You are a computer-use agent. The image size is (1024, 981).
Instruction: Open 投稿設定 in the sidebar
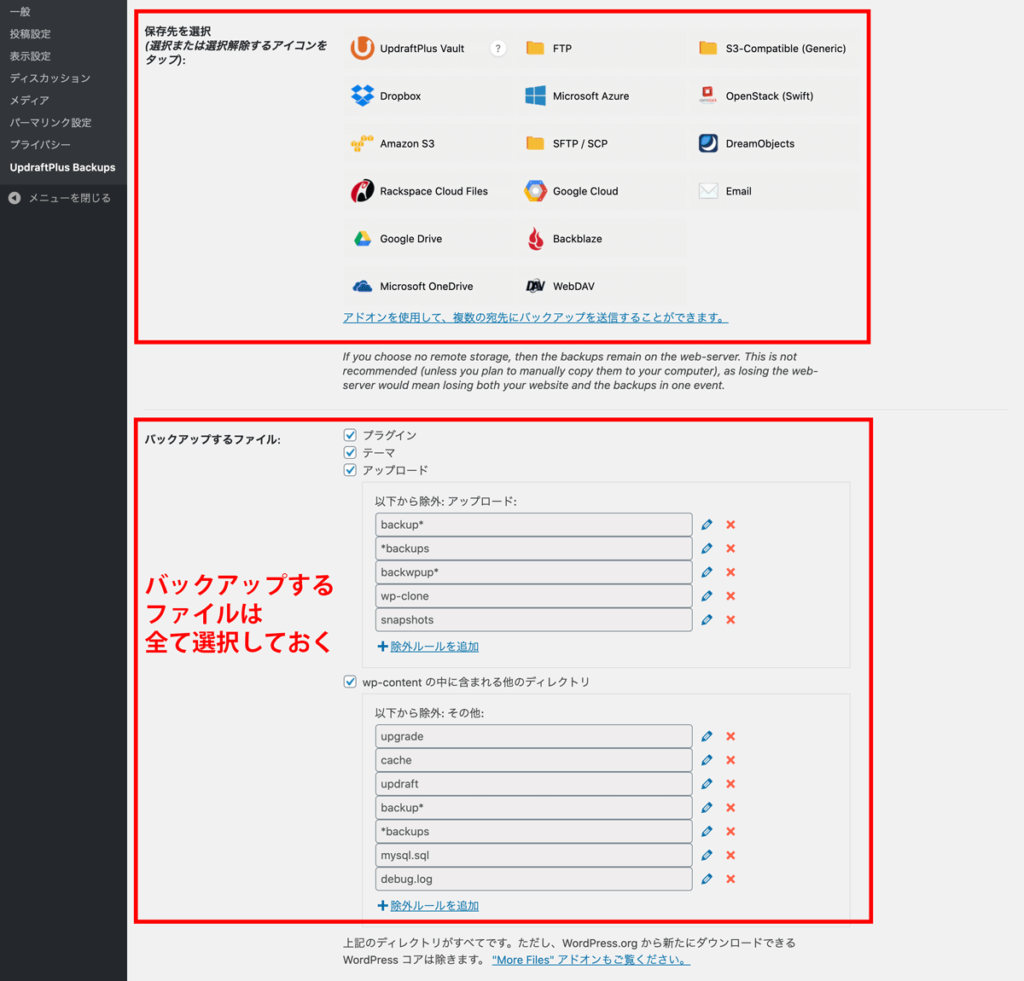point(30,34)
